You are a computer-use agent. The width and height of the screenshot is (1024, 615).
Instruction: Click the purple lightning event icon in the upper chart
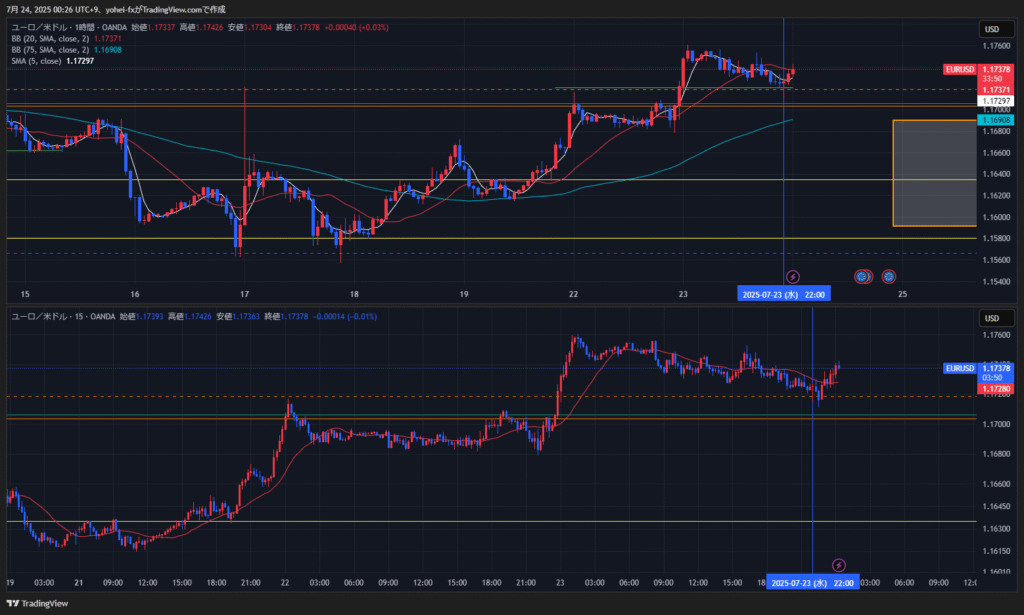tap(793, 276)
